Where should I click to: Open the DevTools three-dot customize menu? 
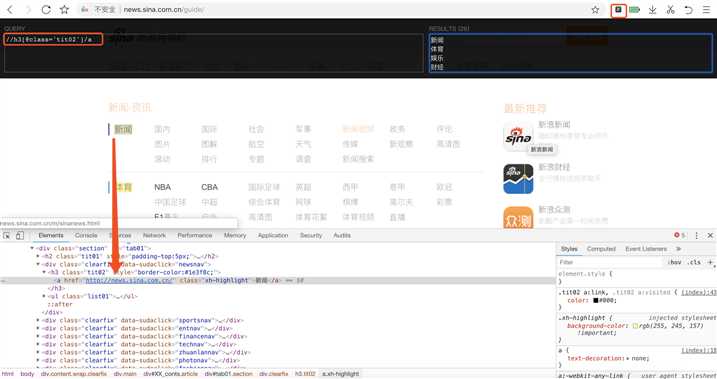coord(696,235)
